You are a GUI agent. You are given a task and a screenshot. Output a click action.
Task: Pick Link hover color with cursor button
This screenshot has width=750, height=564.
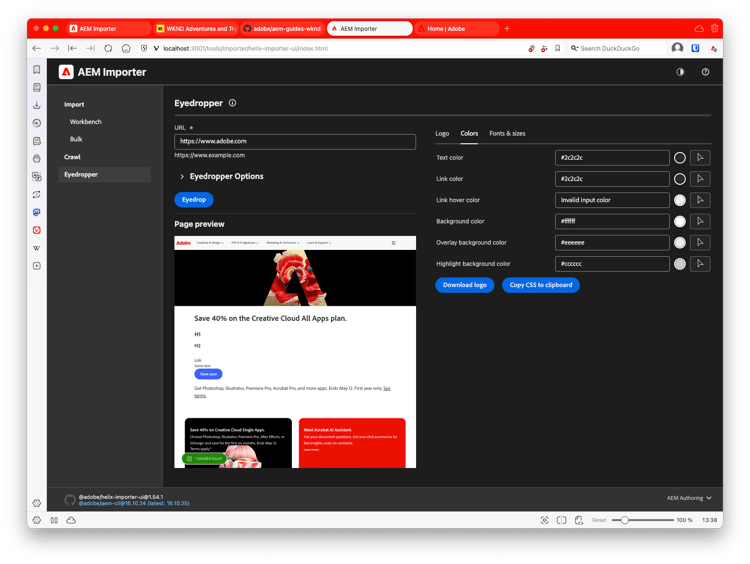[x=700, y=200]
